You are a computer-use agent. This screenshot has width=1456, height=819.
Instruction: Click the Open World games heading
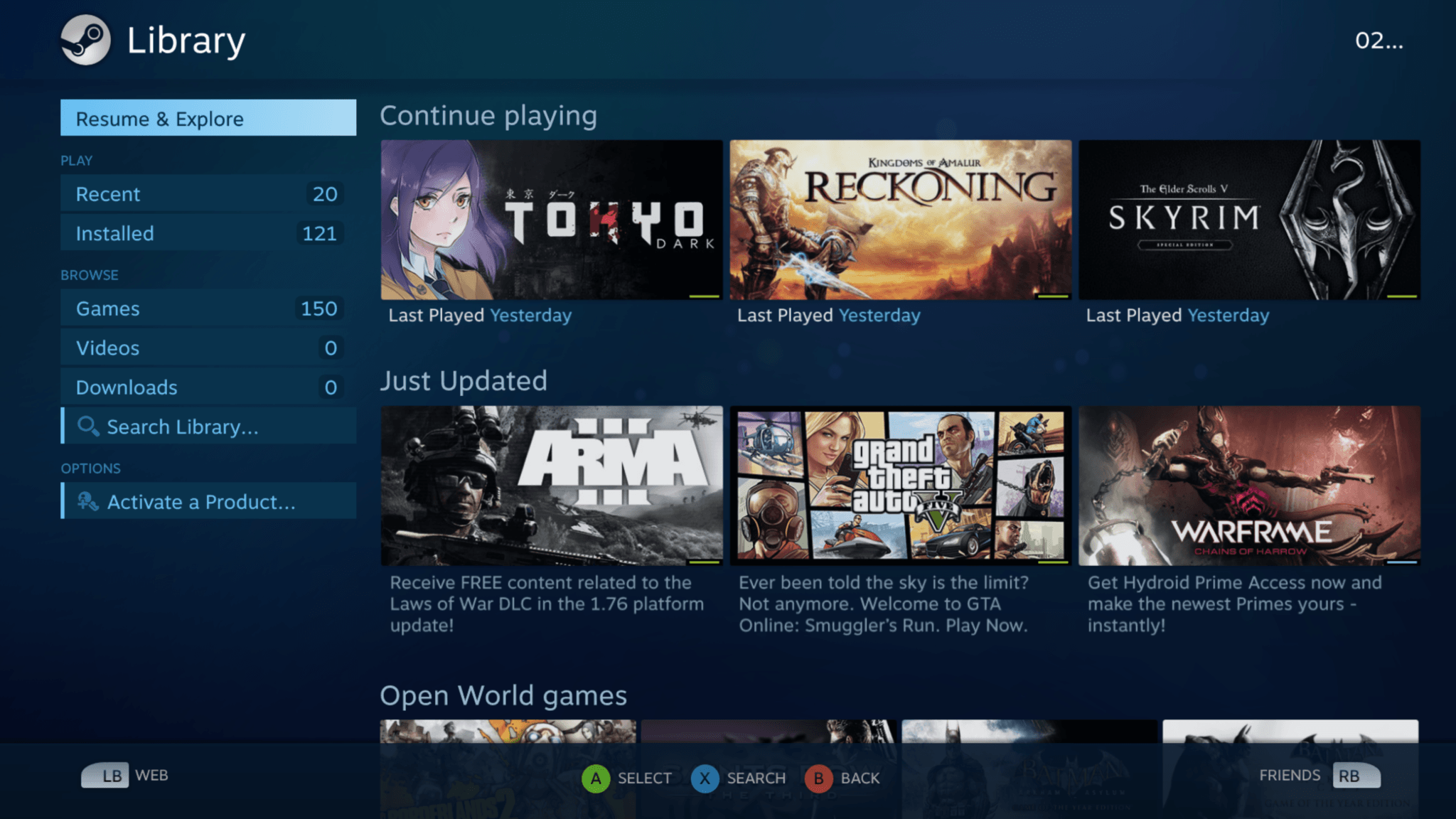coord(503,695)
